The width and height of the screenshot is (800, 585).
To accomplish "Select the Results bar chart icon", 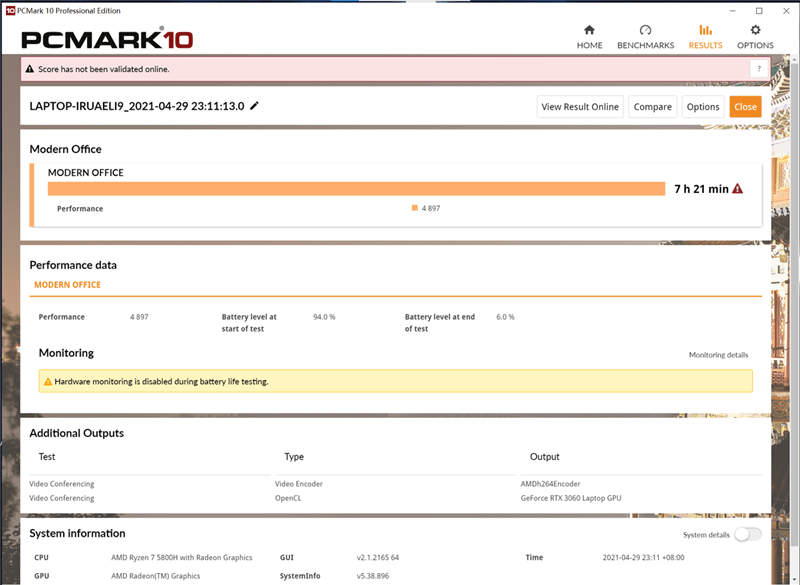I will pyautogui.click(x=705, y=30).
